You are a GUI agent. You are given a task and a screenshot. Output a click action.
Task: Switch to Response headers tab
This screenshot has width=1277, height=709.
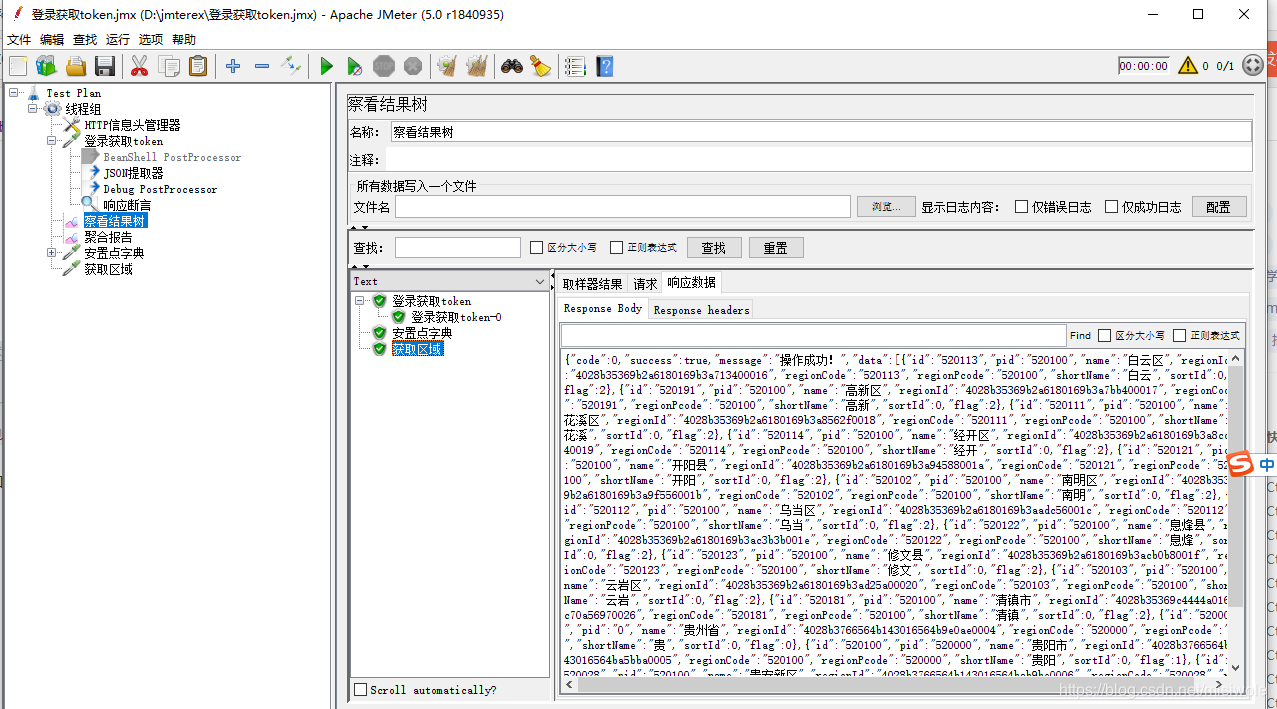pos(701,310)
